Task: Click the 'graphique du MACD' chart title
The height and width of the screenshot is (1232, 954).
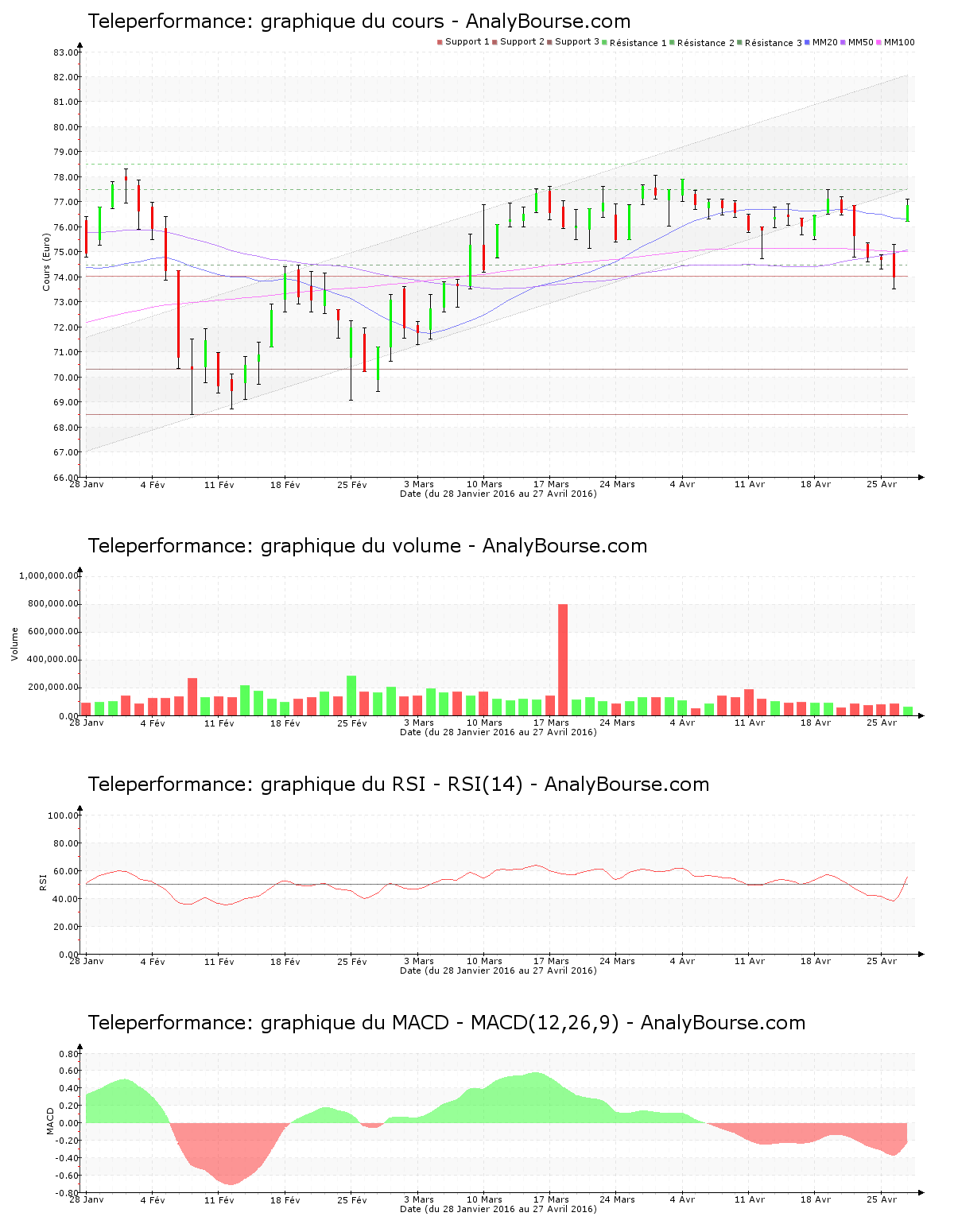Action: [446, 1023]
